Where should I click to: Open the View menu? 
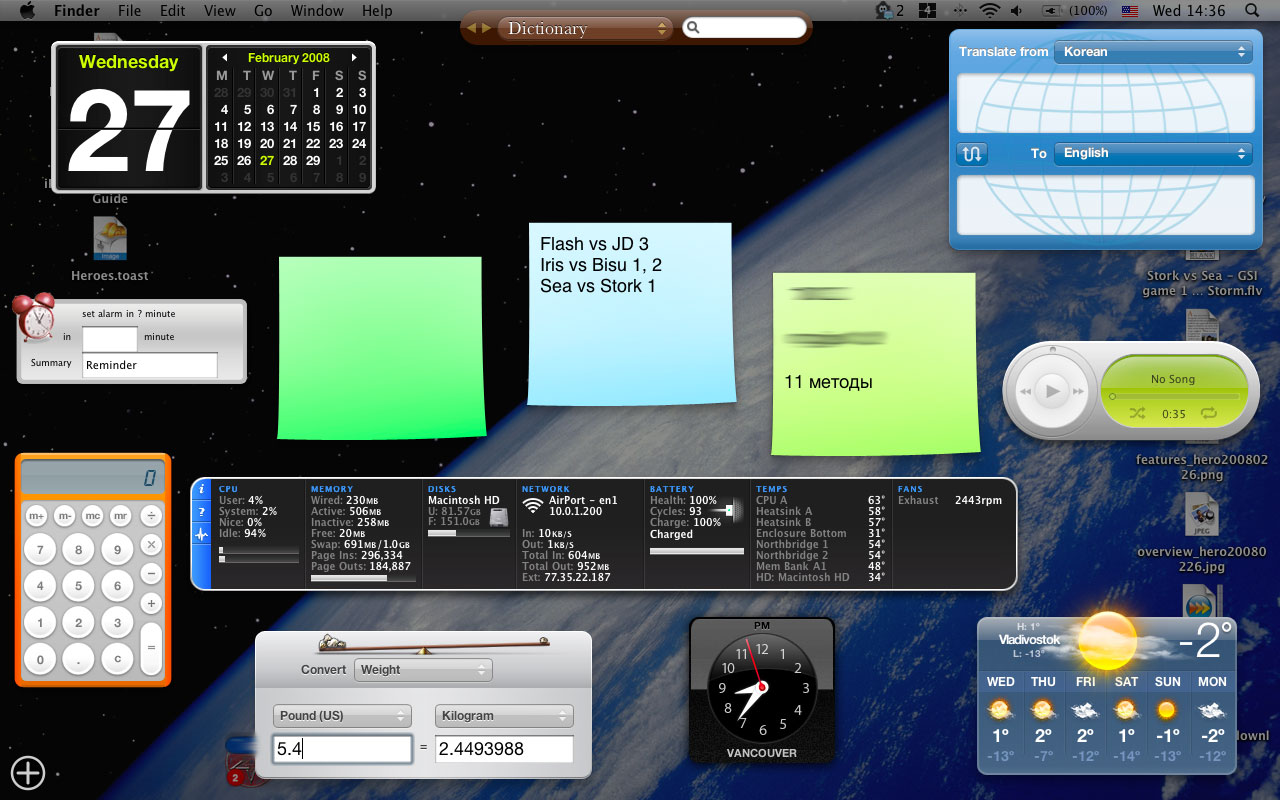pos(220,11)
